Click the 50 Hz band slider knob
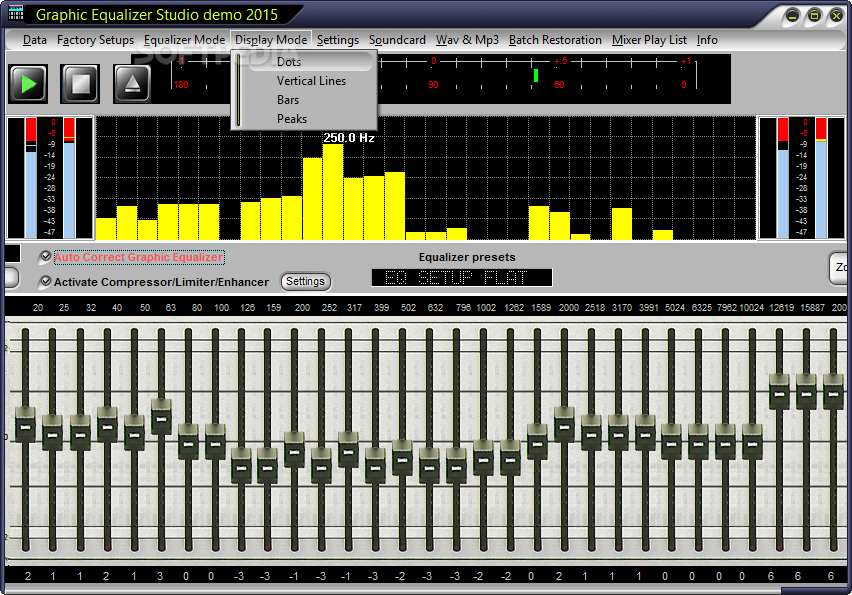The image size is (852, 595). 134,433
